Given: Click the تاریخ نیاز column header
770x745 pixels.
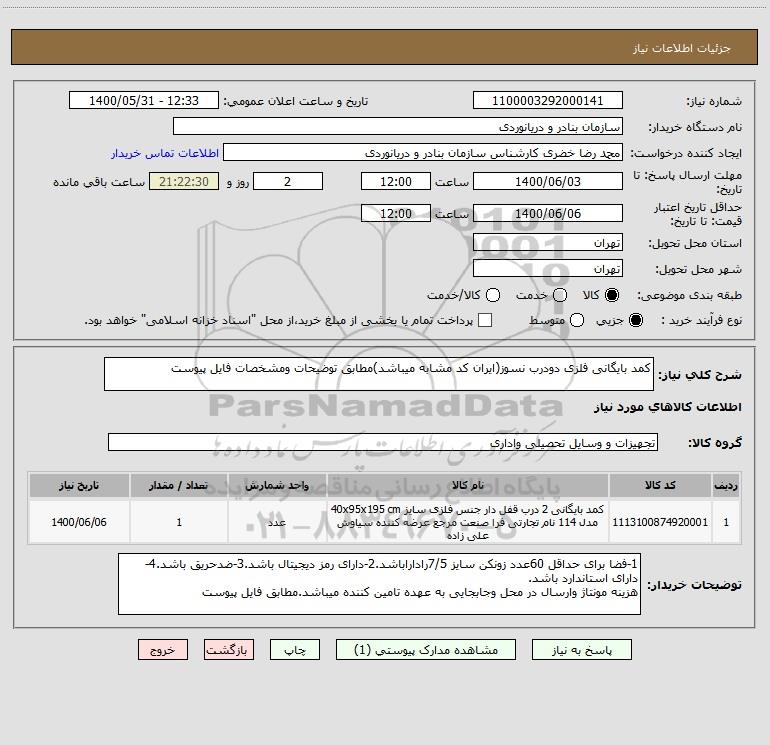Looking at the screenshot, I should [x=79, y=485].
